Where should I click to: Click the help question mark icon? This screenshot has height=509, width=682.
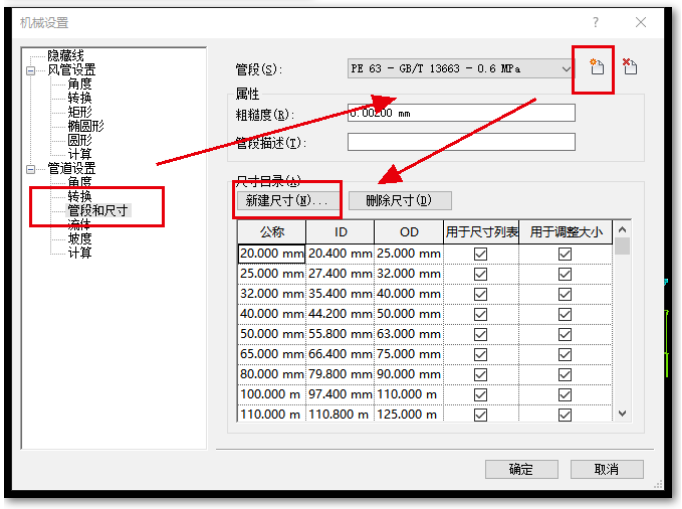[x=596, y=22]
